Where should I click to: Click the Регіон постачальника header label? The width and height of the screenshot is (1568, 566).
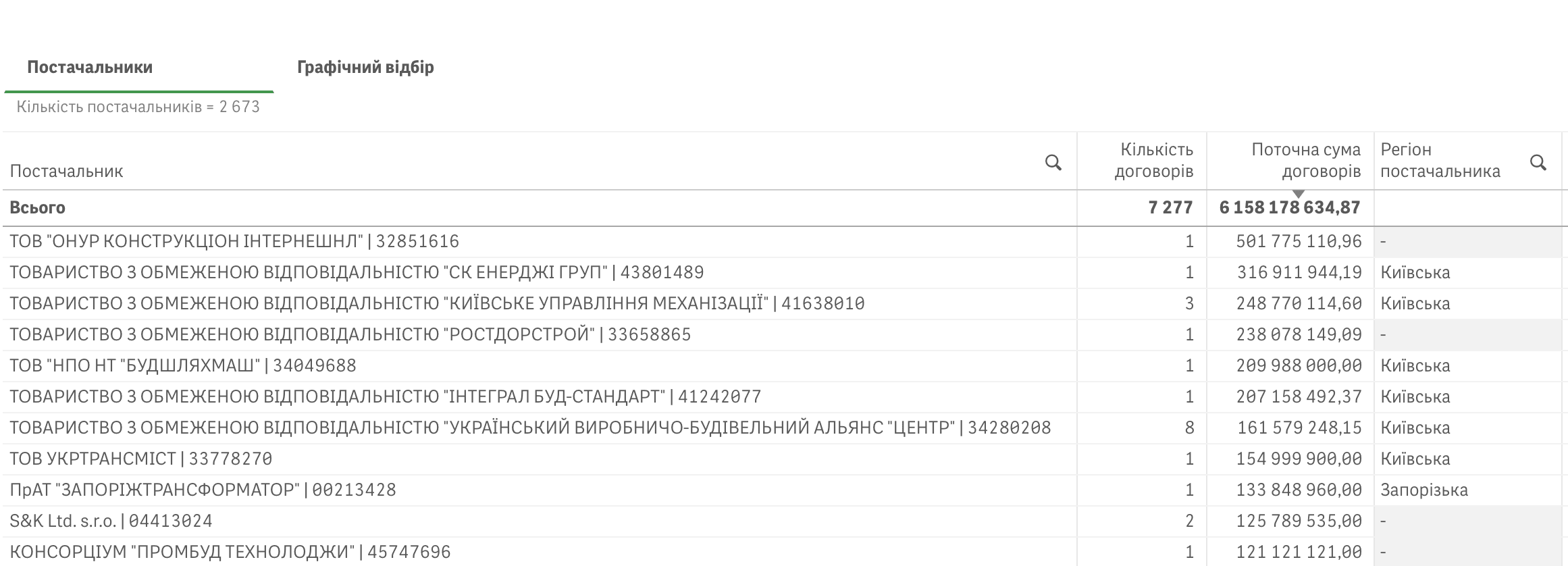click(1440, 160)
